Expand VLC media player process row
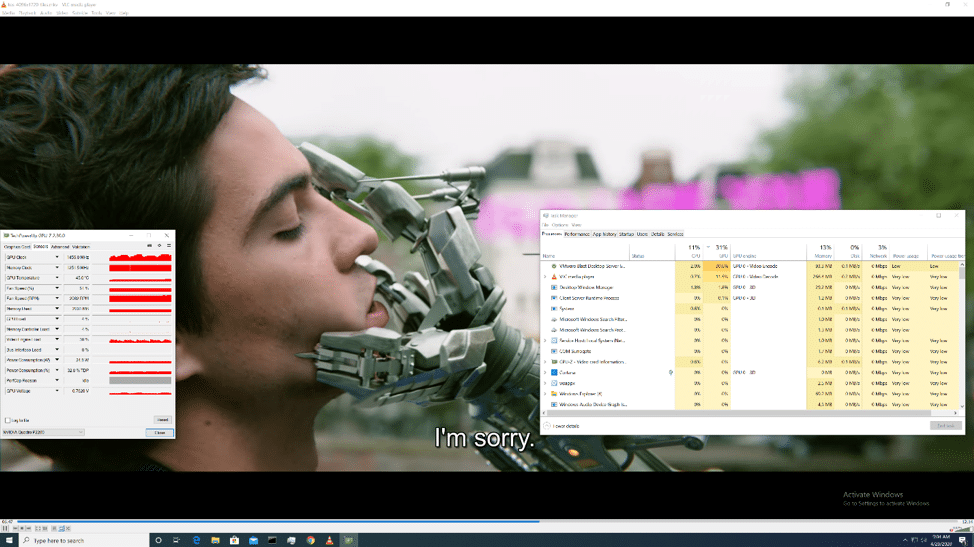974x547 pixels. pos(545,277)
